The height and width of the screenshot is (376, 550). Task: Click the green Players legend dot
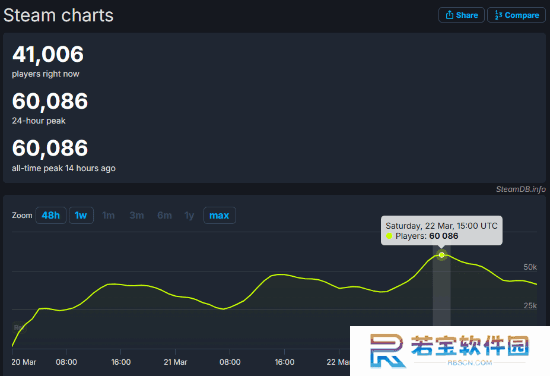click(x=389, y=236)
